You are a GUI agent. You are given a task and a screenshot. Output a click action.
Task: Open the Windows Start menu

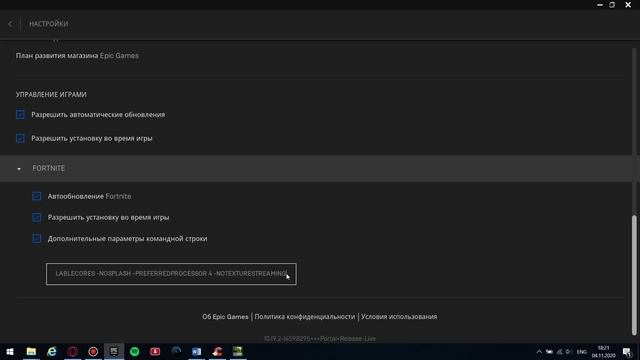[10, 351]
